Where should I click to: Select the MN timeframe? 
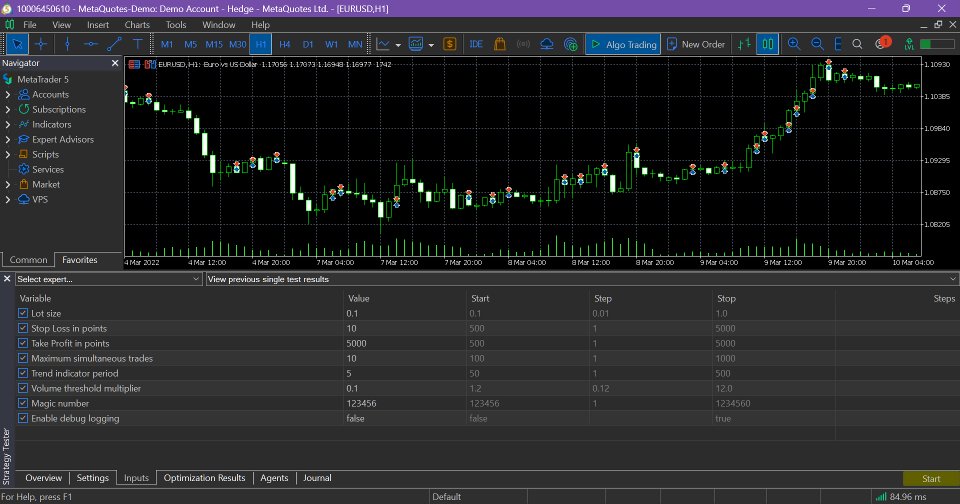355,44
